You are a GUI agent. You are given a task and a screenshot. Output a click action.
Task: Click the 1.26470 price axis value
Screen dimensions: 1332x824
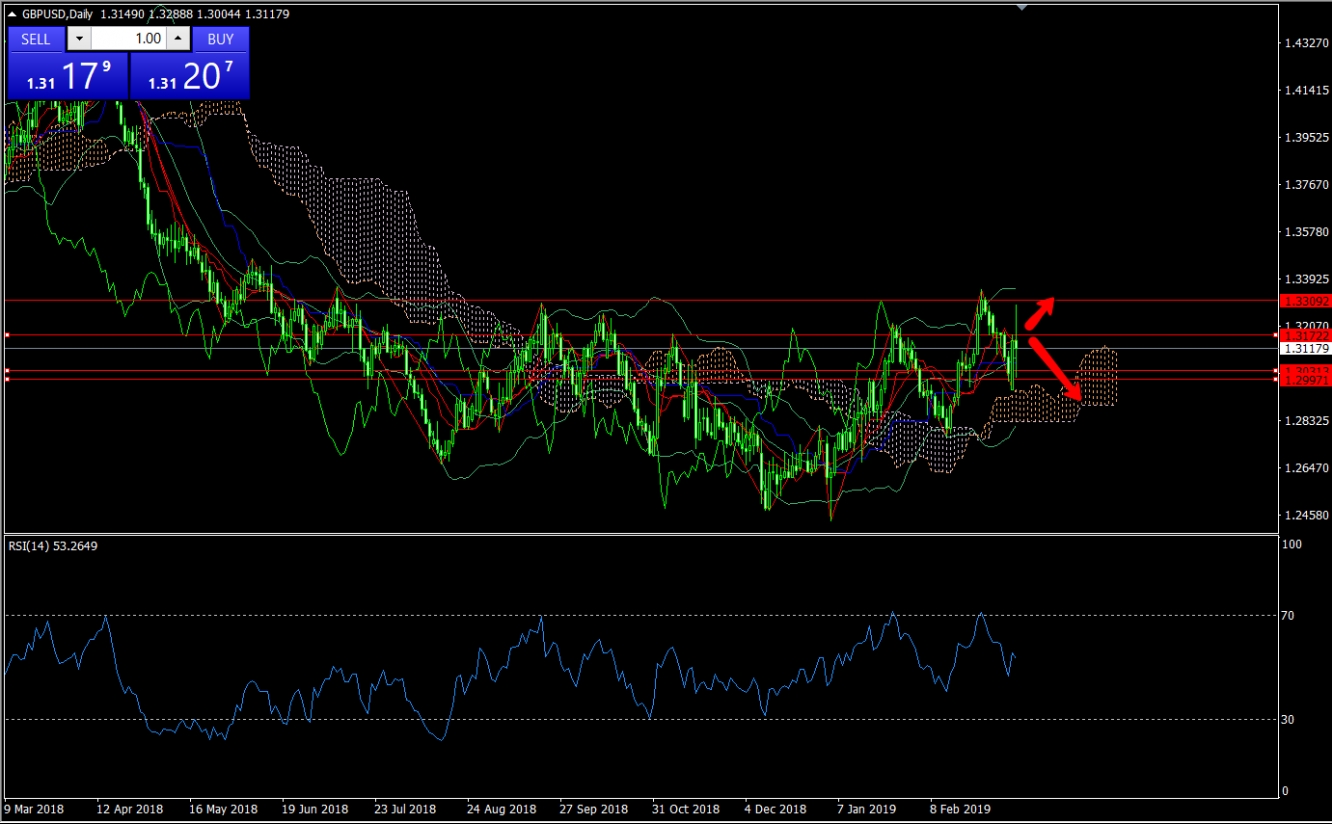pyautogui.click(x=1305, y=468)
